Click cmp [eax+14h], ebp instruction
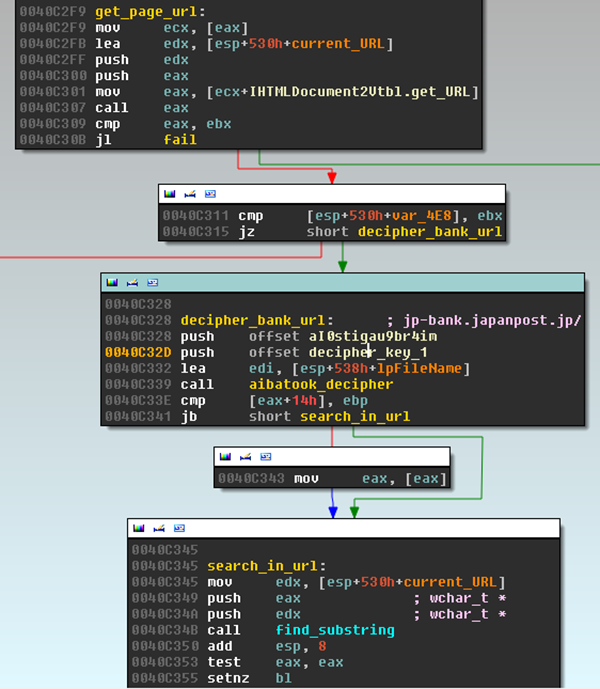The height and width of the screenshot is (689, 600). tap(274, 401)
